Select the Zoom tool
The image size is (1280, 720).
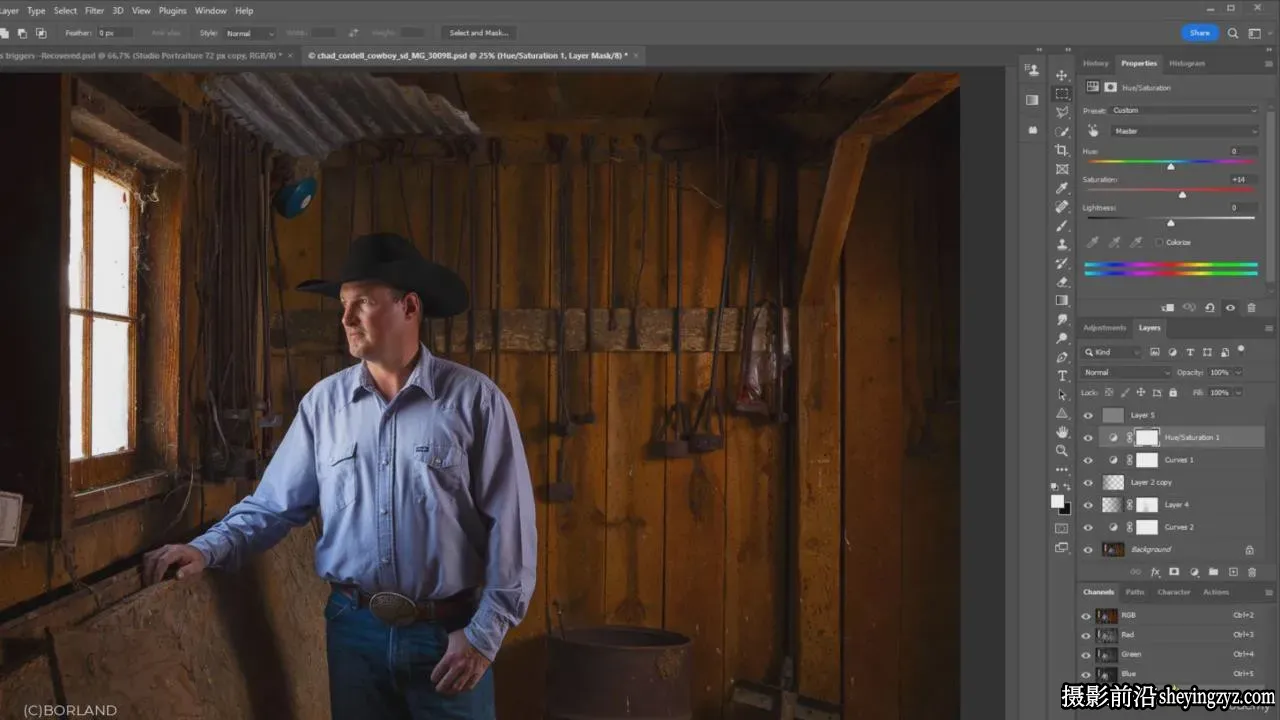(x=1062, y=451)
